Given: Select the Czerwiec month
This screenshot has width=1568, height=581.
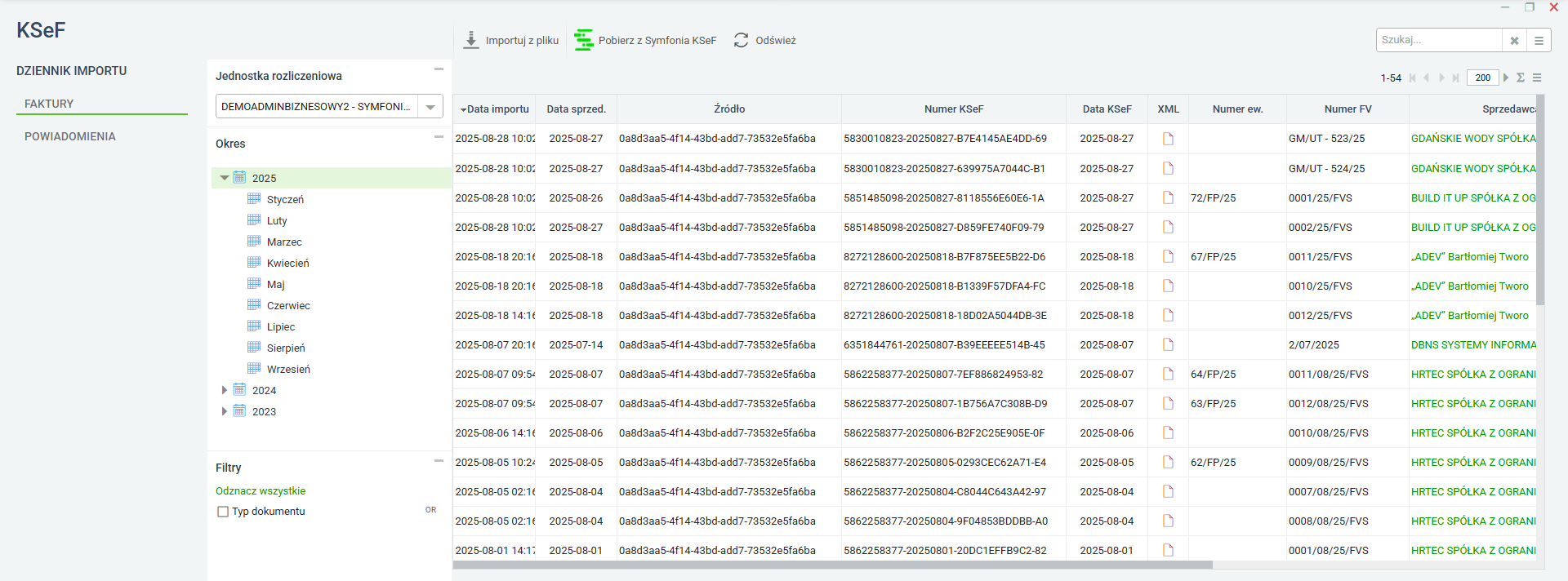Looking at the screenshot, I should [x=288, y=305].
